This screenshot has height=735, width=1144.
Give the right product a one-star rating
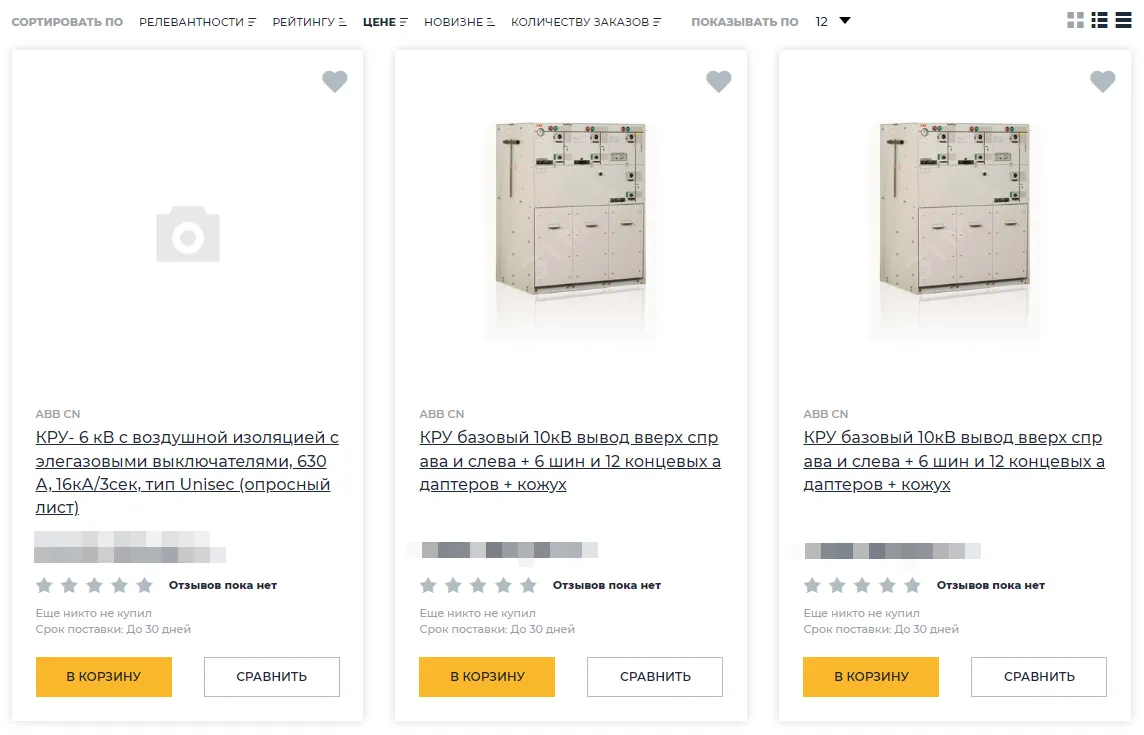tap(813, 585)
